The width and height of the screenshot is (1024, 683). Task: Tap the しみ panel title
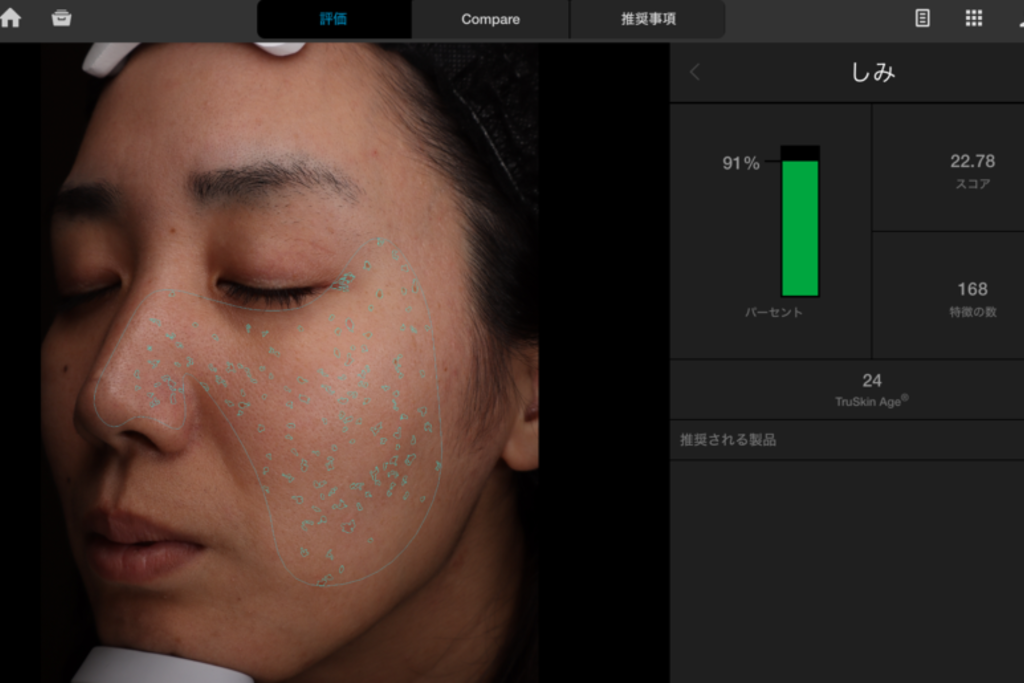click(872, 72)
